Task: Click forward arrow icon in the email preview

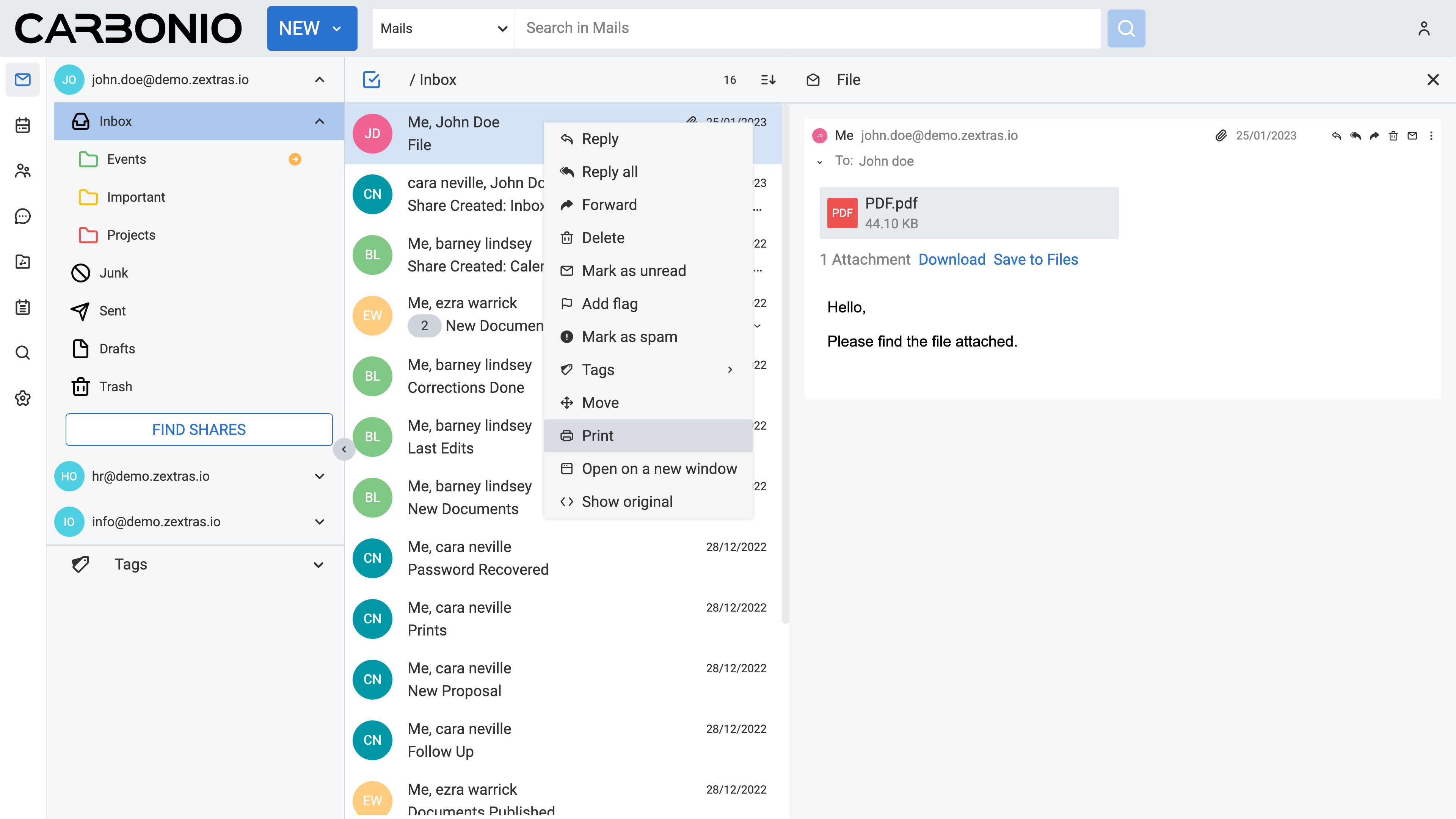Action: [x=1374, y=136]
